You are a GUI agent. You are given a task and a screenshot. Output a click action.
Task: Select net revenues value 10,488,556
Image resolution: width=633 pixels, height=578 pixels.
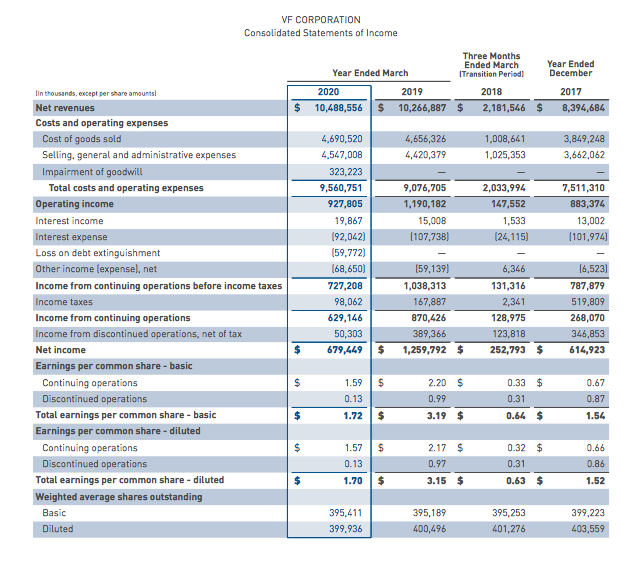(338, 108)
